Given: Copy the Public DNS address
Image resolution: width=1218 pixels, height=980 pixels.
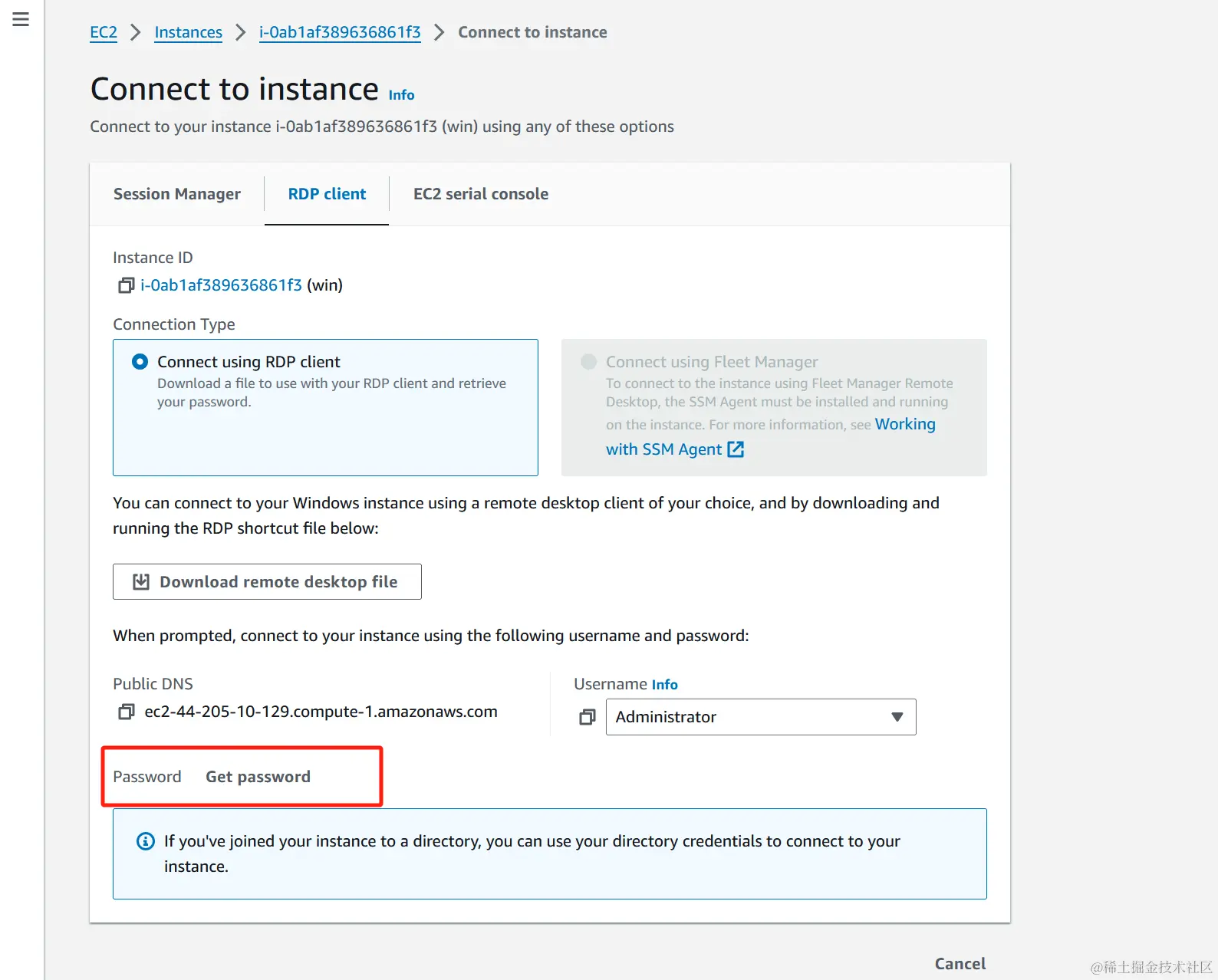Looking at the screenshot, I should coord(126,712).
